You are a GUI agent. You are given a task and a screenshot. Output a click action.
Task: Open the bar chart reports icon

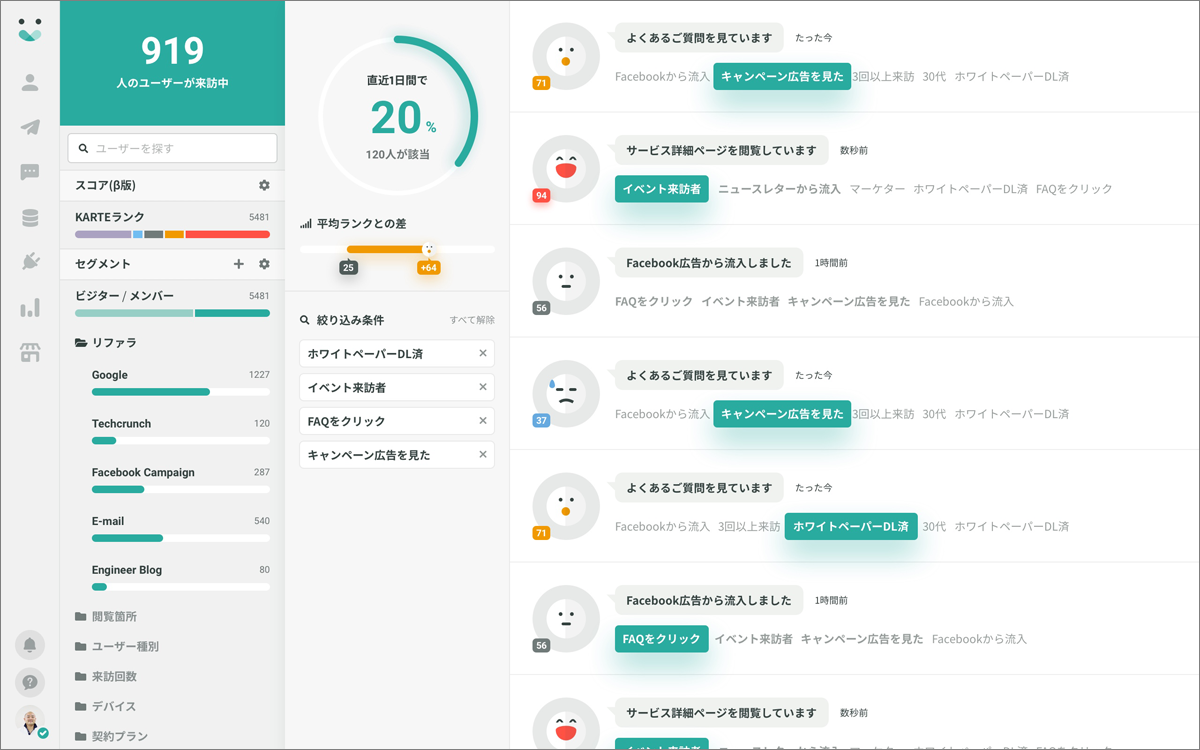tap(30, 307)
